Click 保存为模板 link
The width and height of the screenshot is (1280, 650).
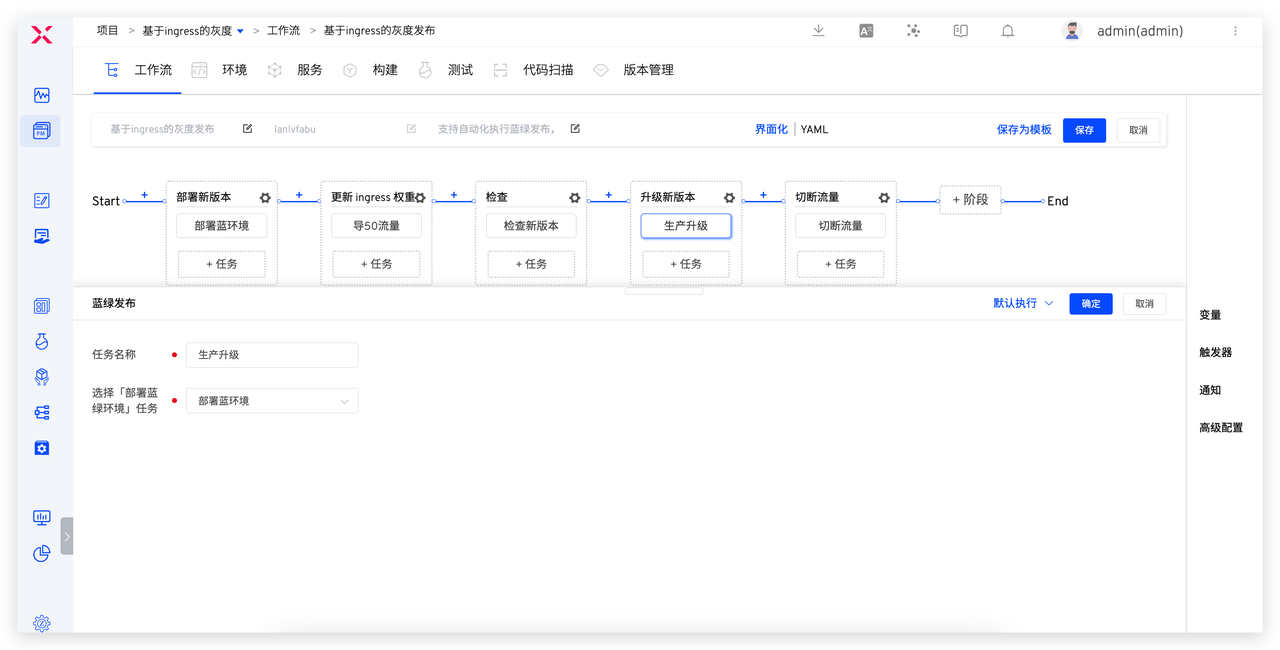tap(1024, 130)
